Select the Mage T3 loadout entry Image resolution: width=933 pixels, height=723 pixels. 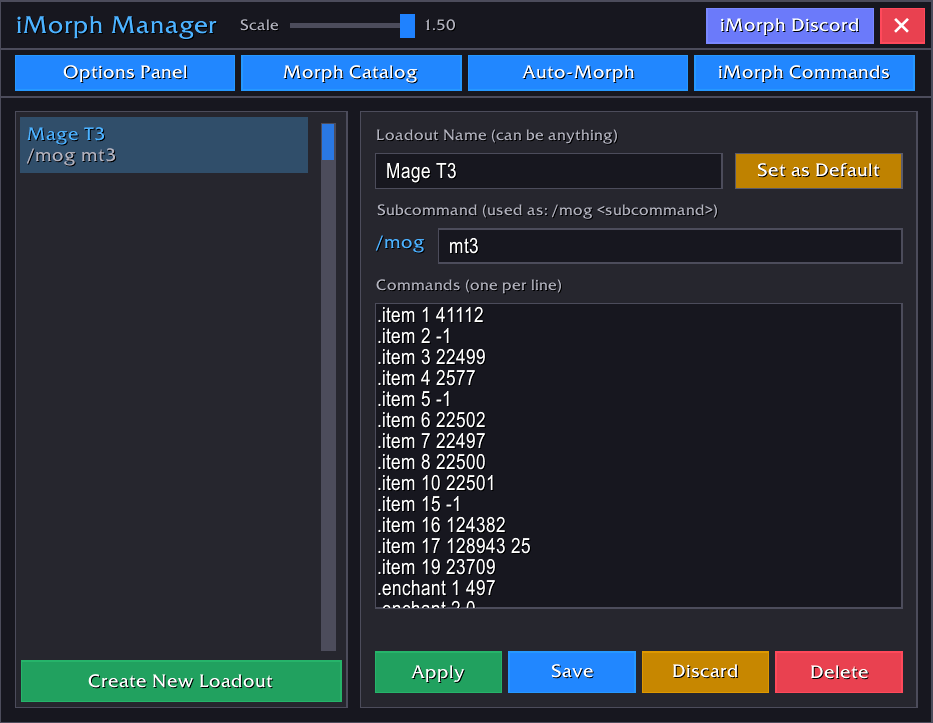coord(164,145)
